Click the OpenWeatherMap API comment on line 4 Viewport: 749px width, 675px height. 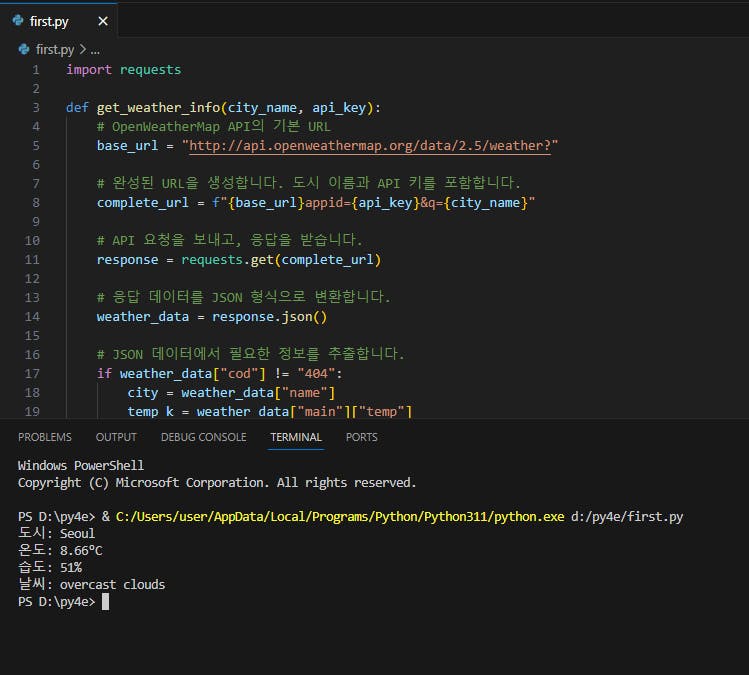[x=214, y=127]
